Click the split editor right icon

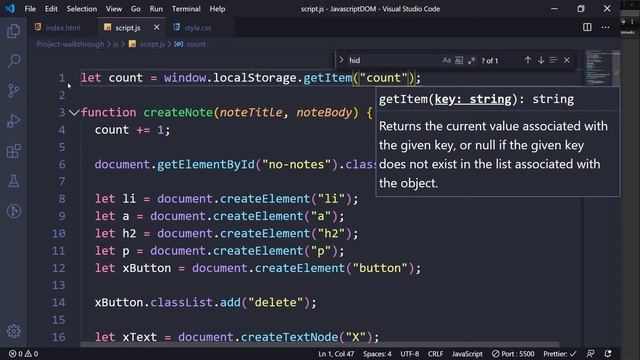point(587,27)
